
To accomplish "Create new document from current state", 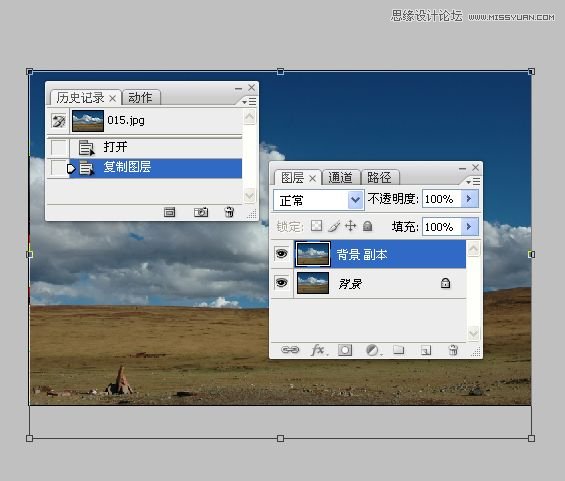I will point(169,212).
